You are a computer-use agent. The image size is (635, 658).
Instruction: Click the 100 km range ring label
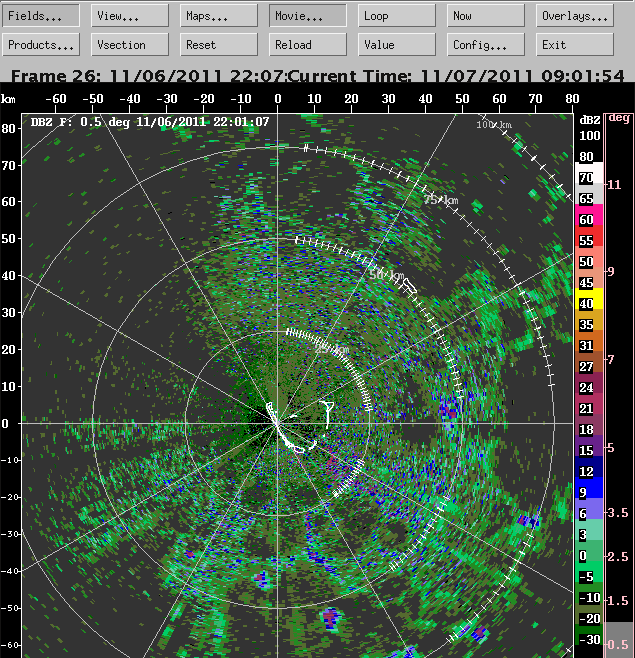coord(494,125)
